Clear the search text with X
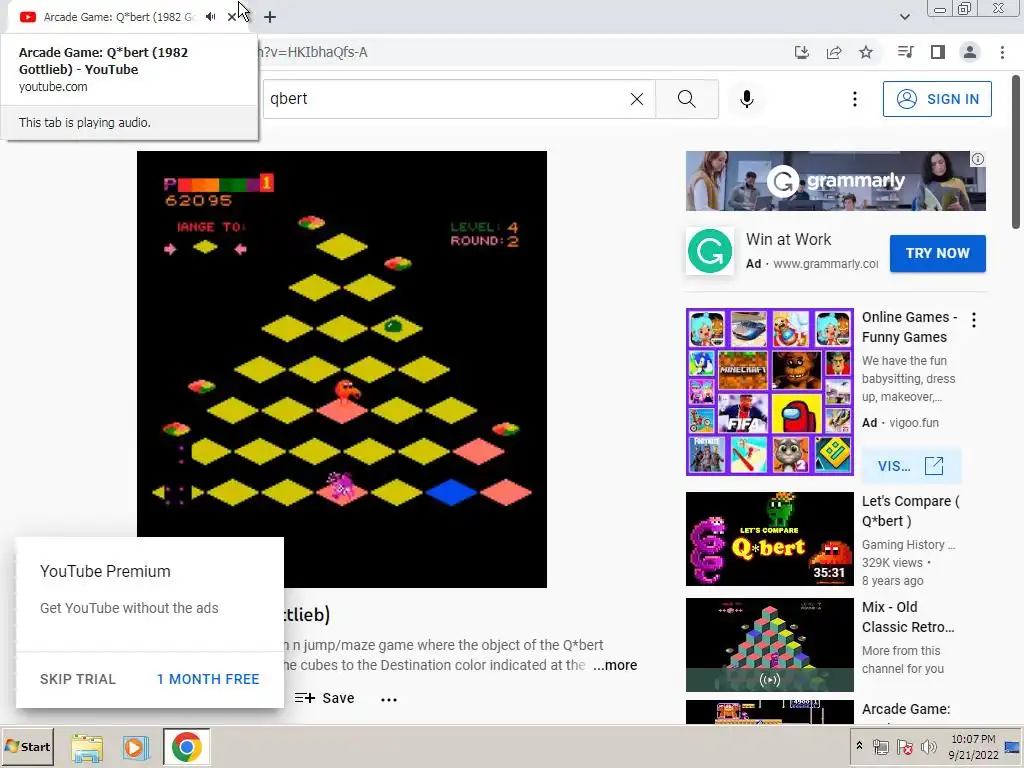 coord(637,99)
